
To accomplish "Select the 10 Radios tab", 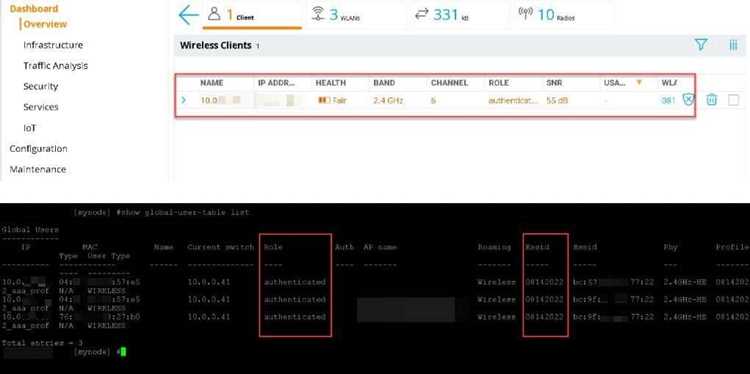I will click(547, 15).
